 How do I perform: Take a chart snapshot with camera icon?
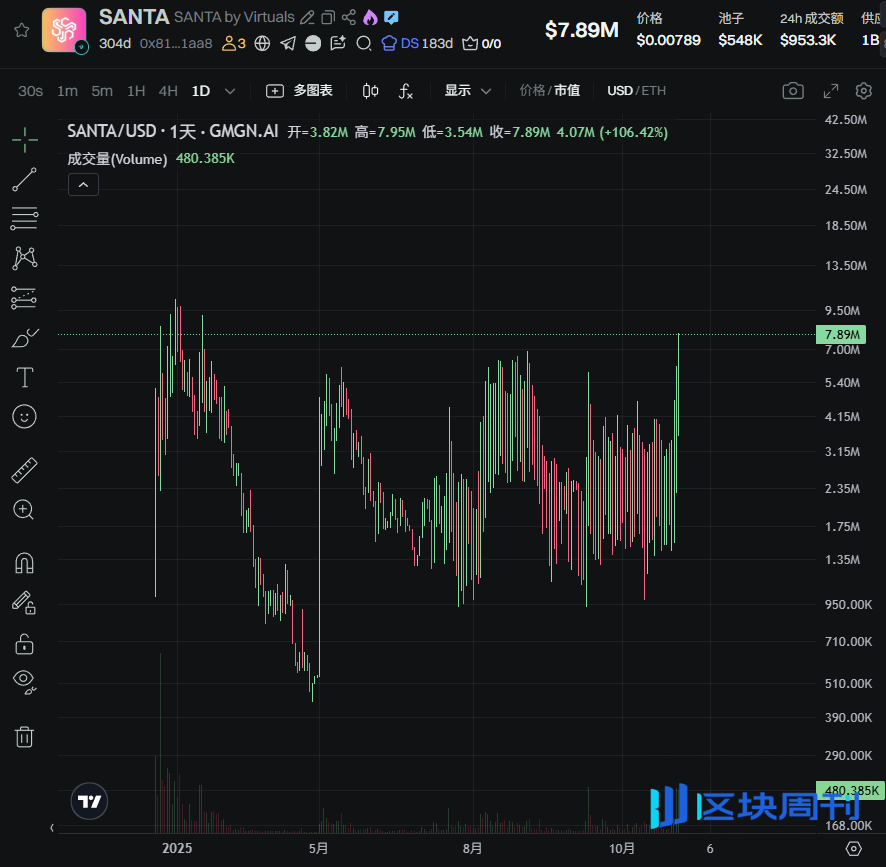click(x=793, y=91)
